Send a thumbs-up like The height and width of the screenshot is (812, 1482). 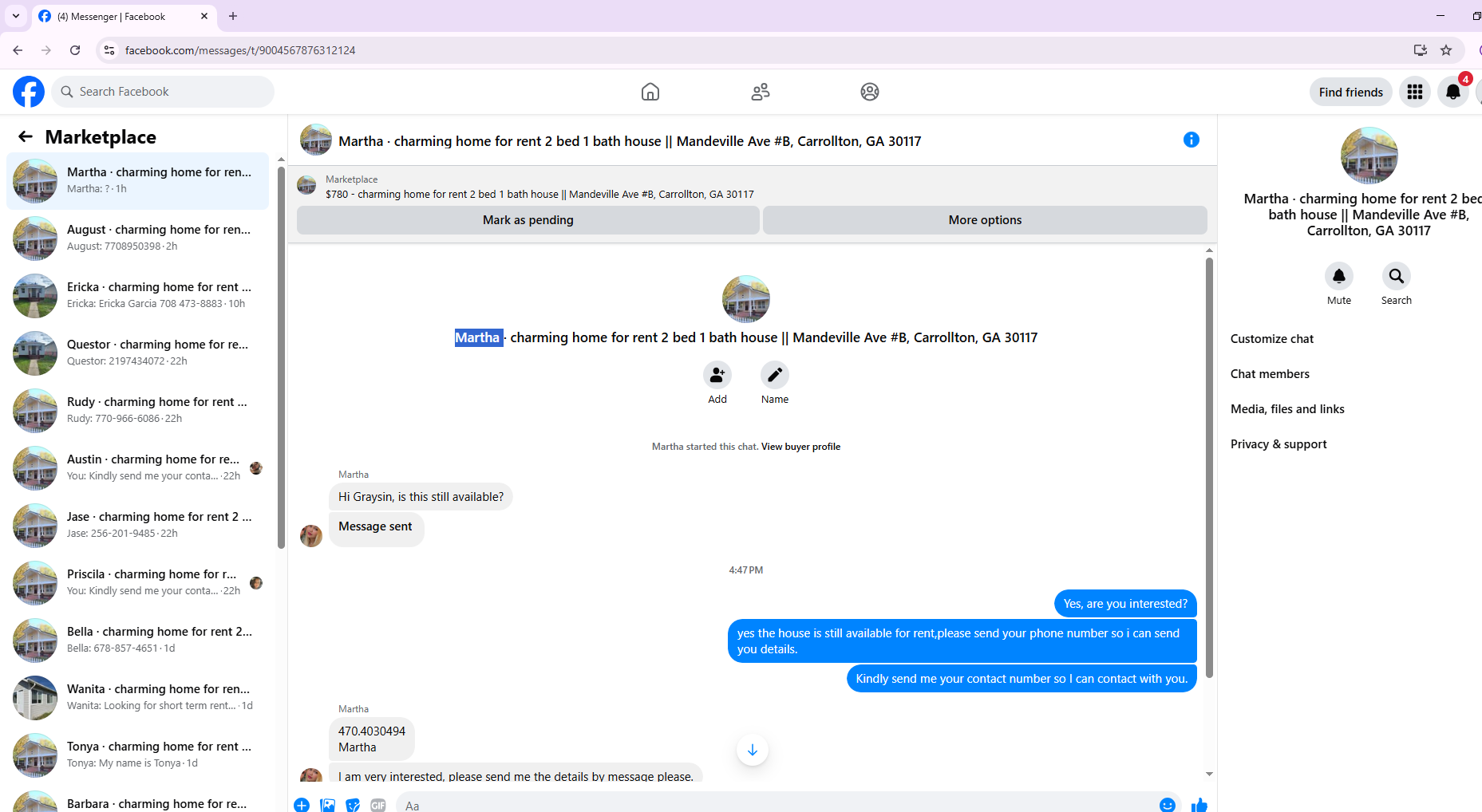coord(1199,805)
